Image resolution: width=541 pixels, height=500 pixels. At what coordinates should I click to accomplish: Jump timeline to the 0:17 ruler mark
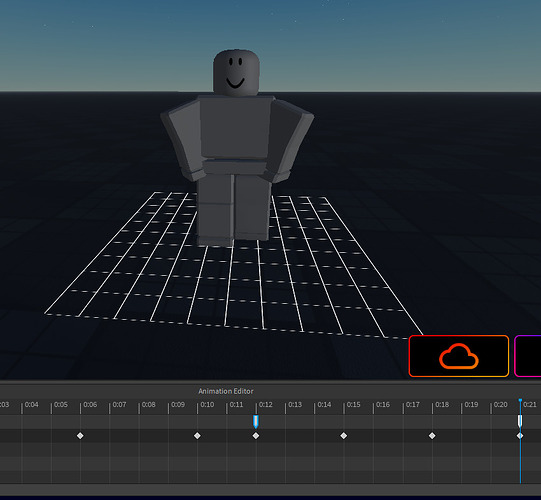click(413, 404)
